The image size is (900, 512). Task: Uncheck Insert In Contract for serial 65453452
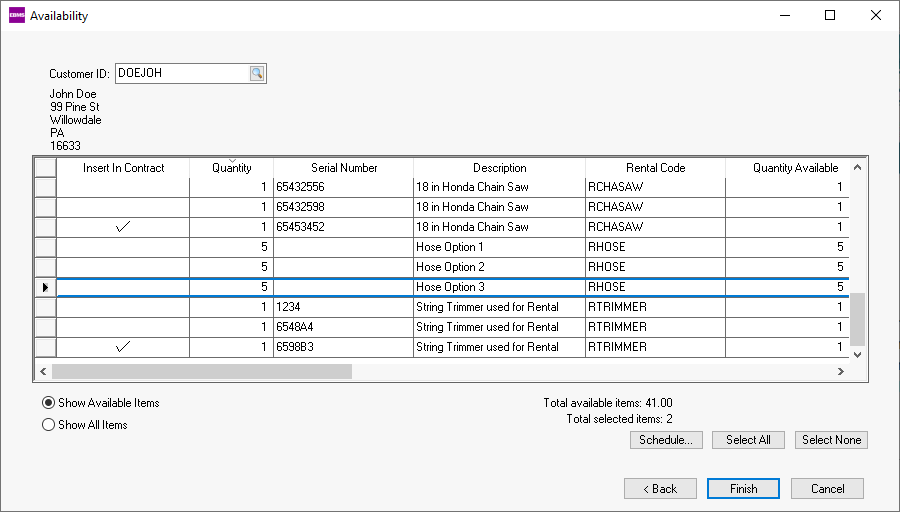(123, 227)
